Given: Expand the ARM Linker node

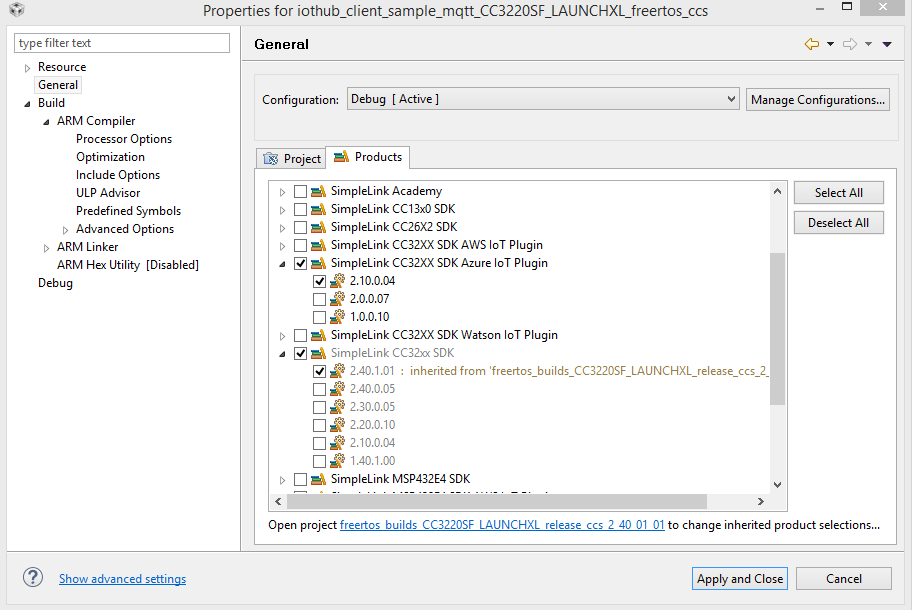Looking at the screenshot, I should 46,248.
